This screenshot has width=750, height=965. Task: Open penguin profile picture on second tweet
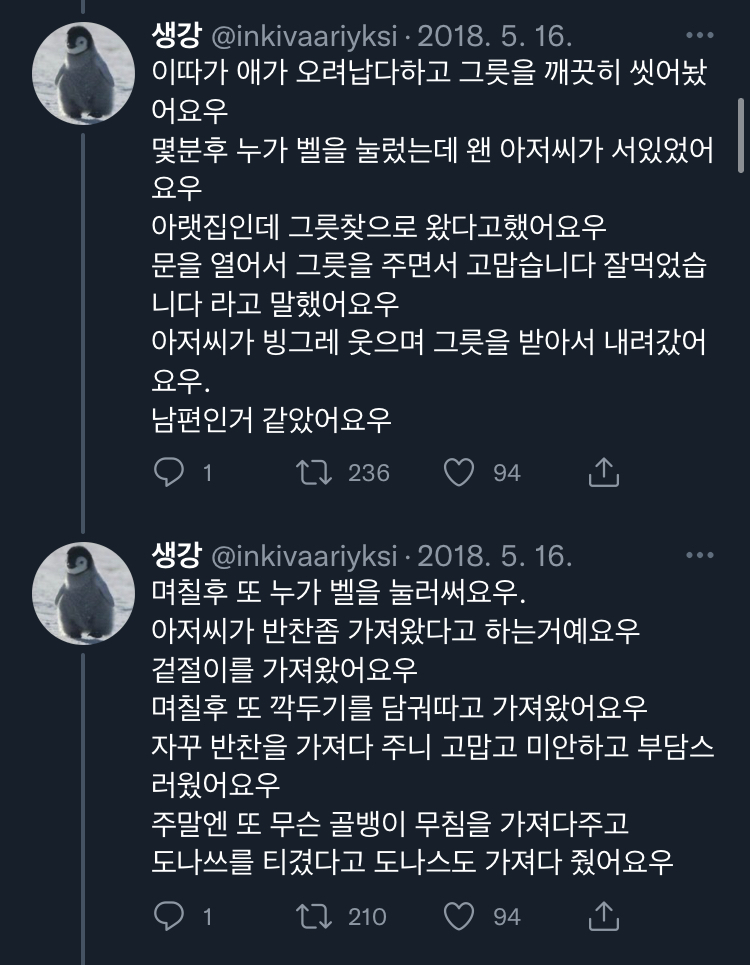pyautogui.click(x=84, y=592)
